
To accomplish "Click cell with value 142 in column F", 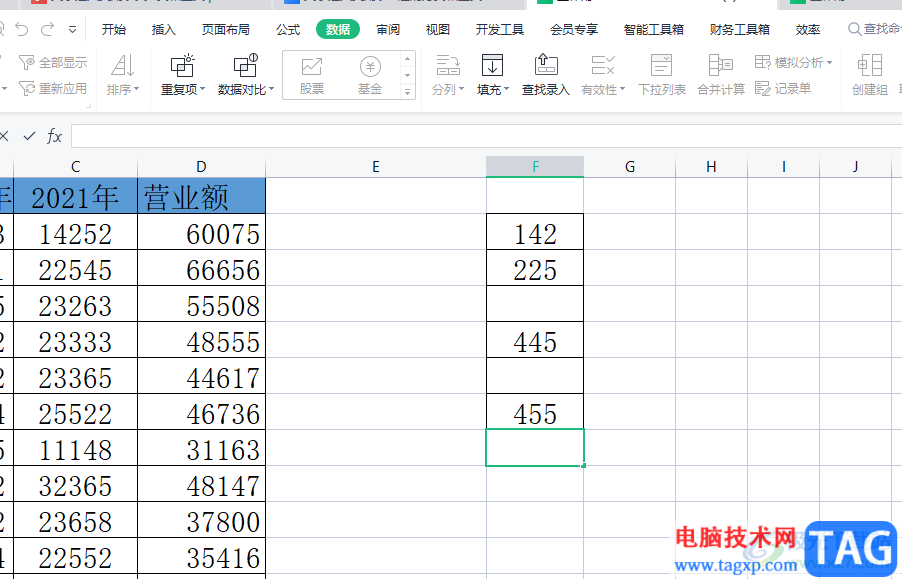I will (x=535, y=232).
